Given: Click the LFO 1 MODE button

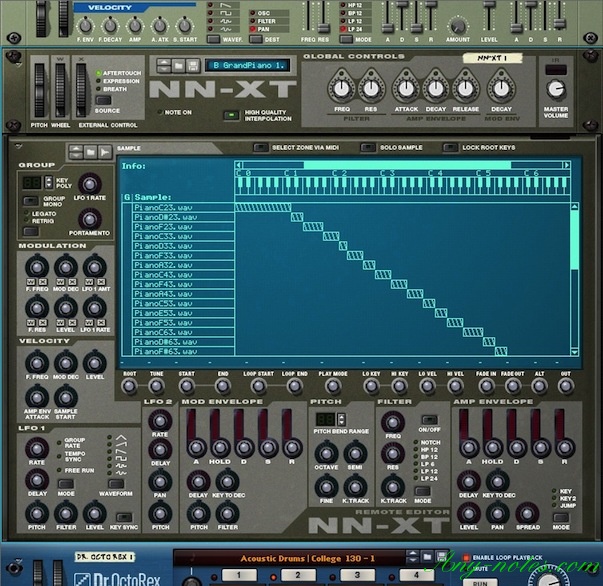Looking at the screenshot, I should pos(66,484).
